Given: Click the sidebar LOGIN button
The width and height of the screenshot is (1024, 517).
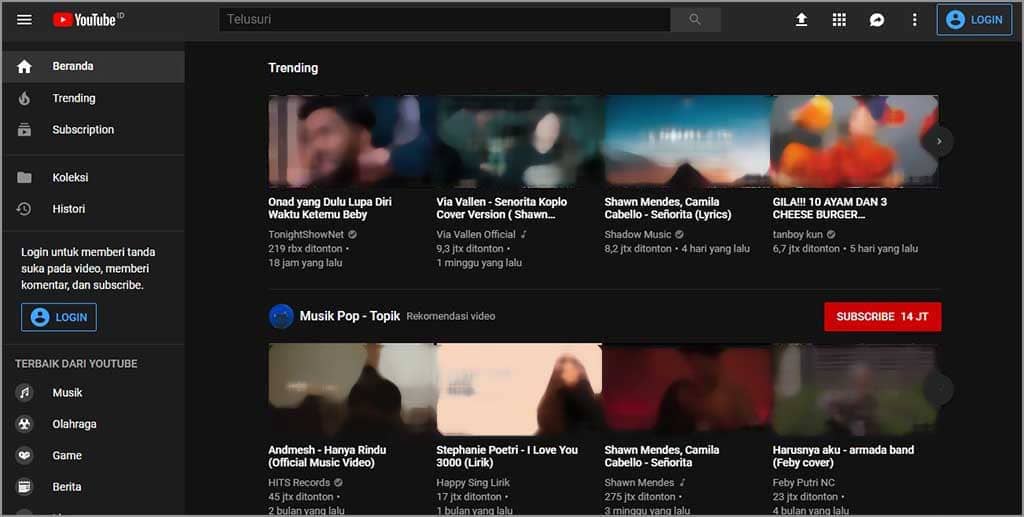Looking at the screenshot, I should click(x=59, y=317).
